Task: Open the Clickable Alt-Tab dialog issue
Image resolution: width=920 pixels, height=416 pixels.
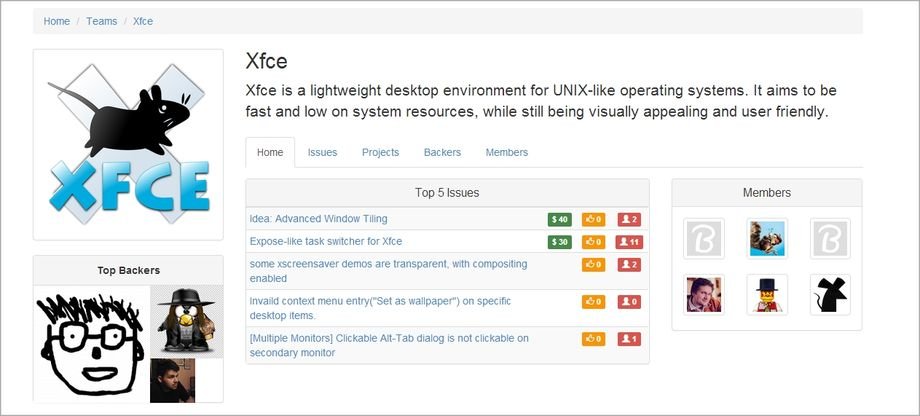Action: [389, 345]
